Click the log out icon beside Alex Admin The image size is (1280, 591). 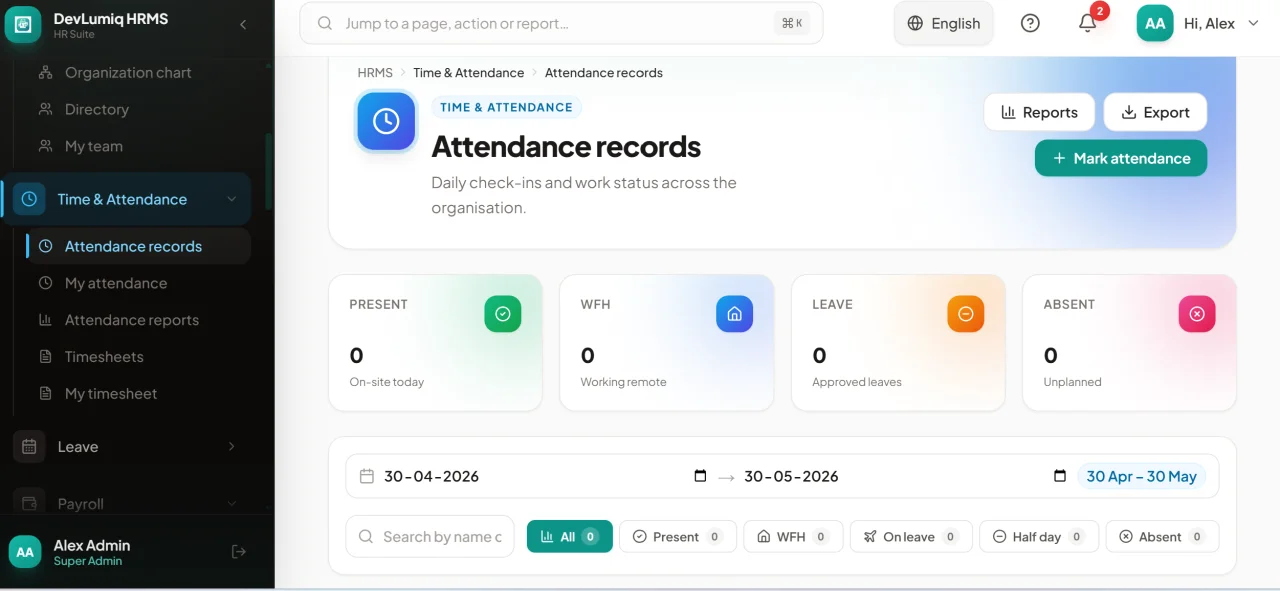tap(239, 551)
